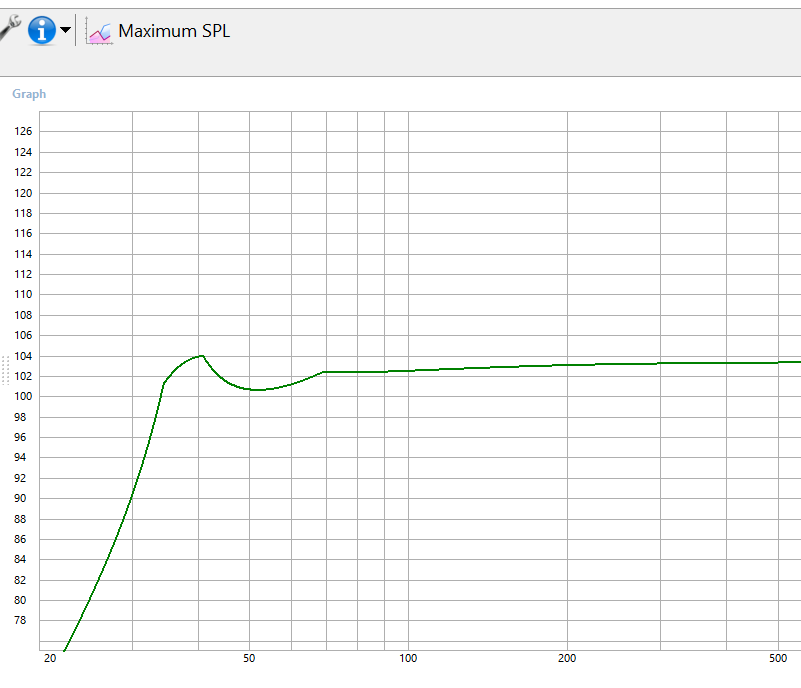Image resolution: width=801 pixels, height=688 pixels.
Task: Open the dropdown arrow beside info icon
Action: pos(65,30)
